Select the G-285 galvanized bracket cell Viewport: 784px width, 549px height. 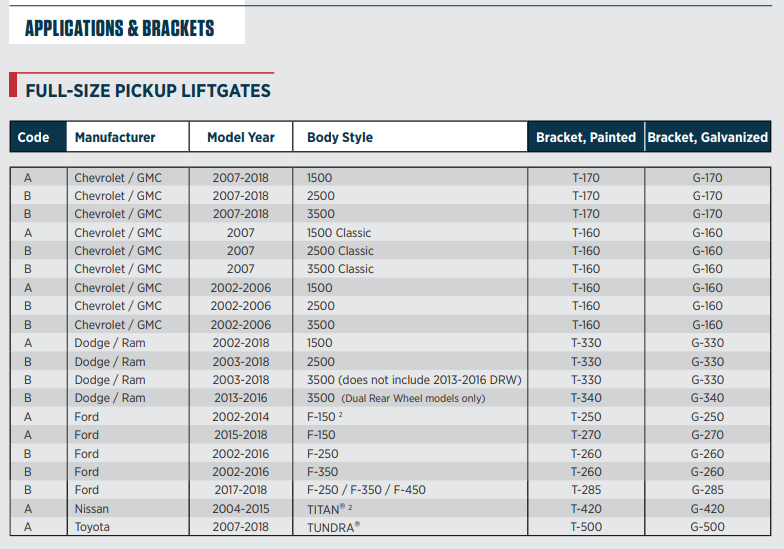click(x=708, y=490)
